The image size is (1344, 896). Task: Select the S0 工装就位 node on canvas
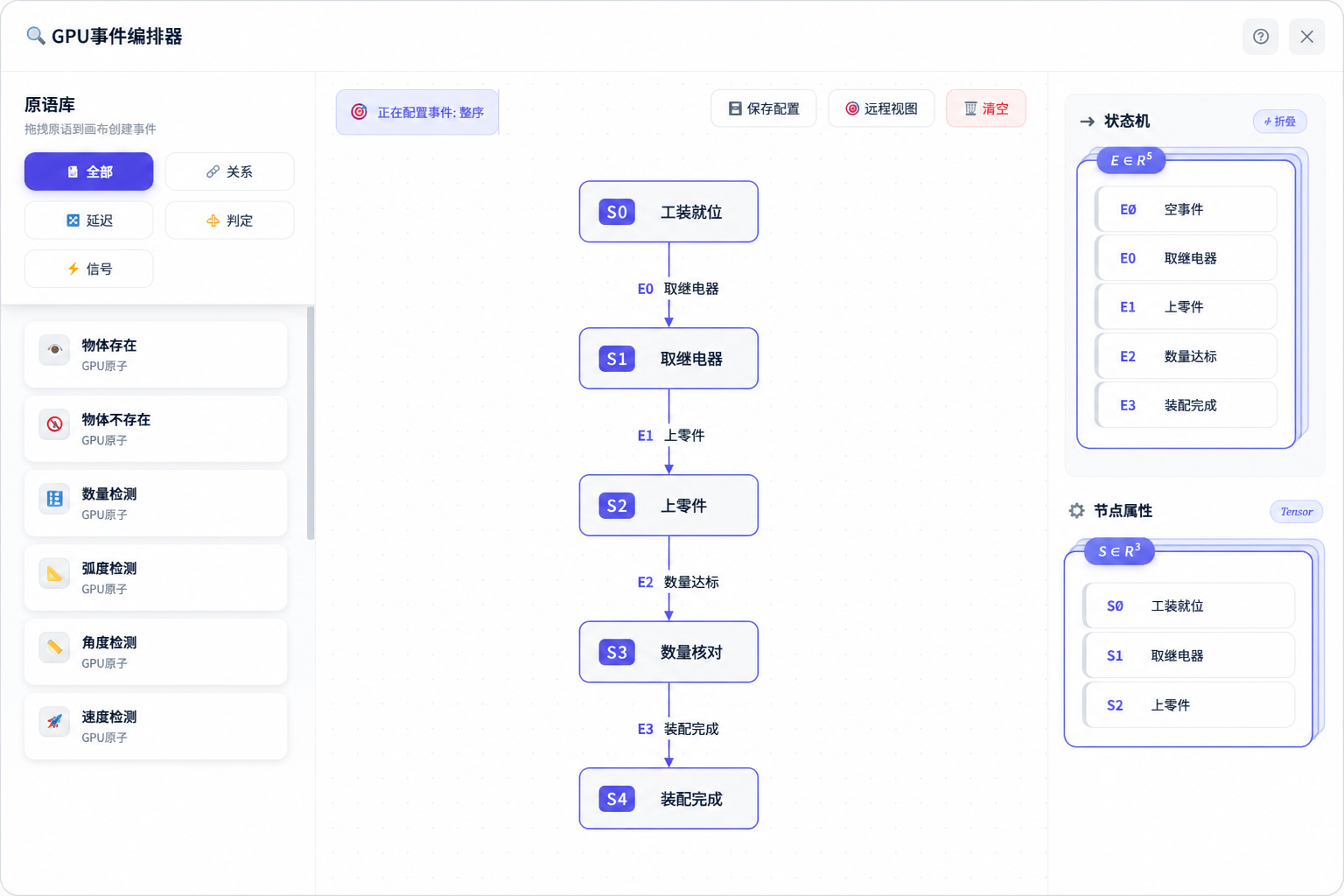tap(668, 212)
